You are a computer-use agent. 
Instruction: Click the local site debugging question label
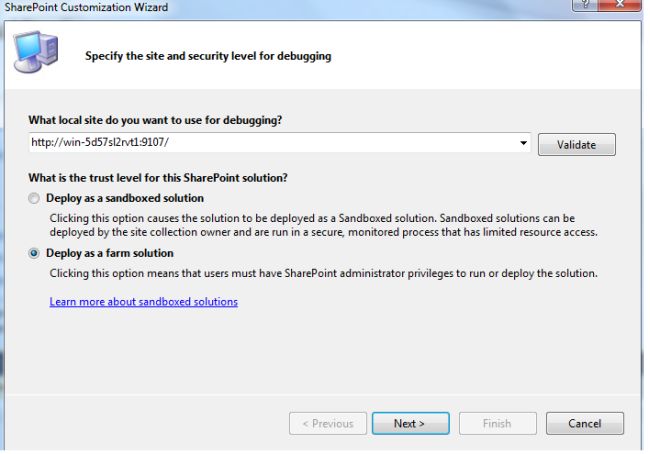click(x=155, y=121)
